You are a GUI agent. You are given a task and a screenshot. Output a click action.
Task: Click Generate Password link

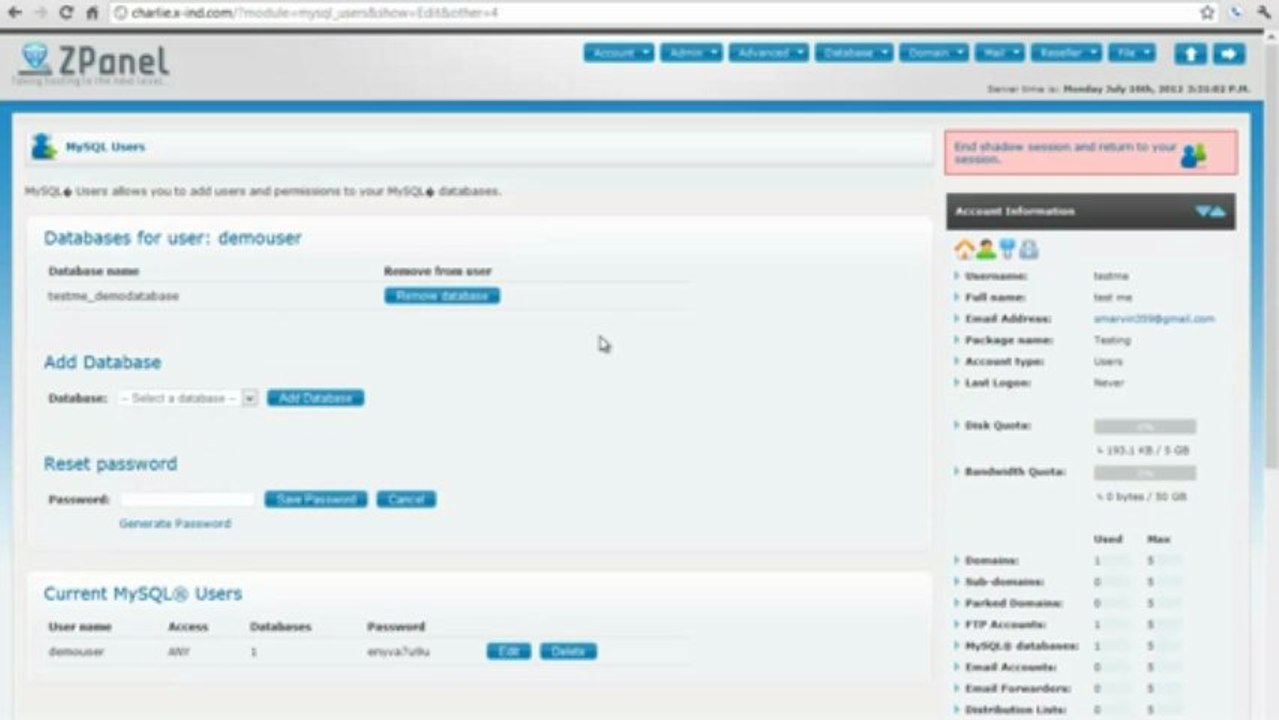(x=175, y=523)
